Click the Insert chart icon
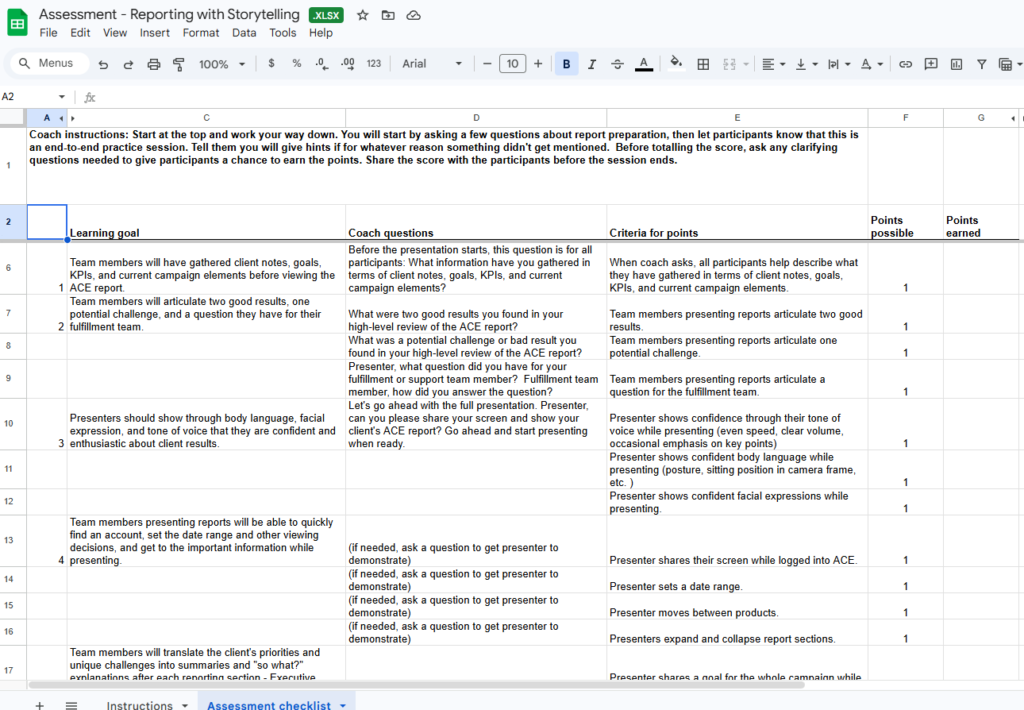This screenshot has width=1024, height=710. [x=956, y=64]
